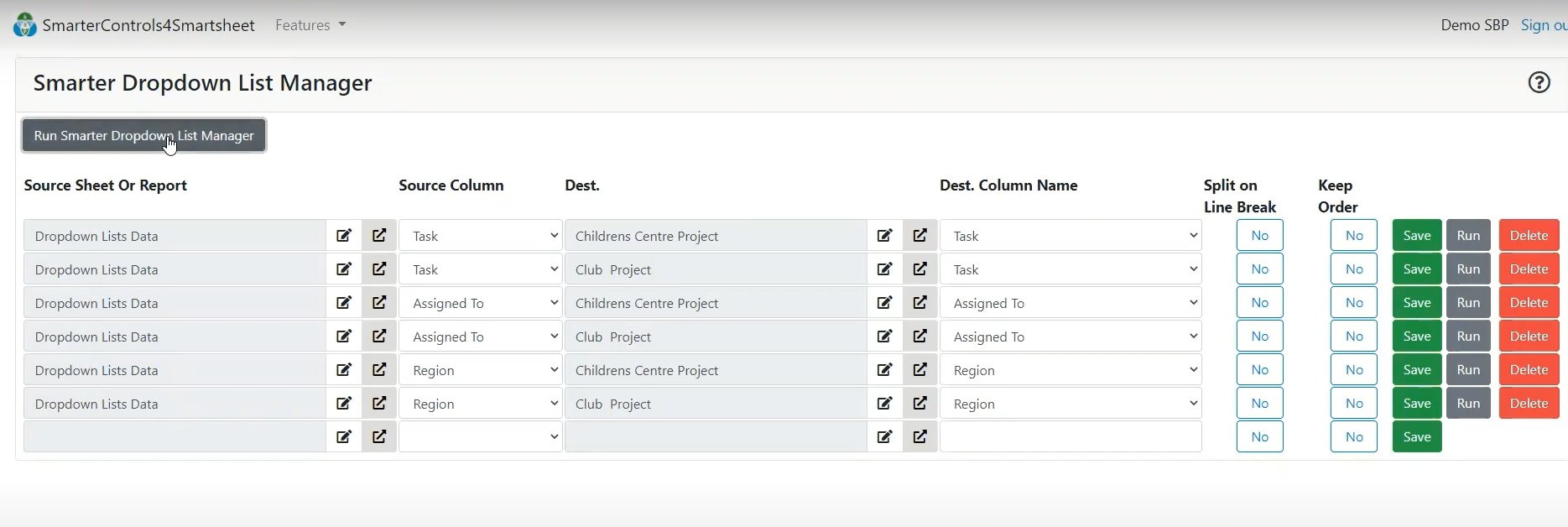Image resolution: width=1568 pixels, height=527 pixels.
Task: Open first row source sheet external link icon
Action: coord(379,236)
